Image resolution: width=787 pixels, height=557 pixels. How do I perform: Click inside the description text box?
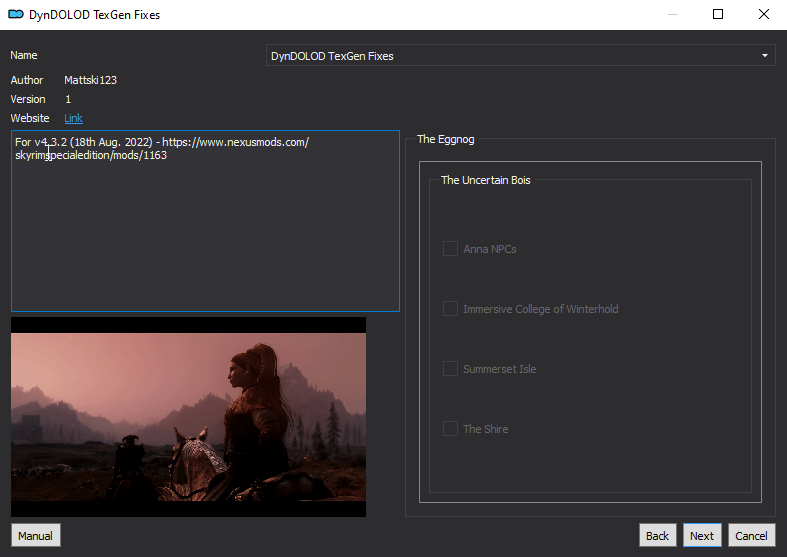[x=205, y=221]
